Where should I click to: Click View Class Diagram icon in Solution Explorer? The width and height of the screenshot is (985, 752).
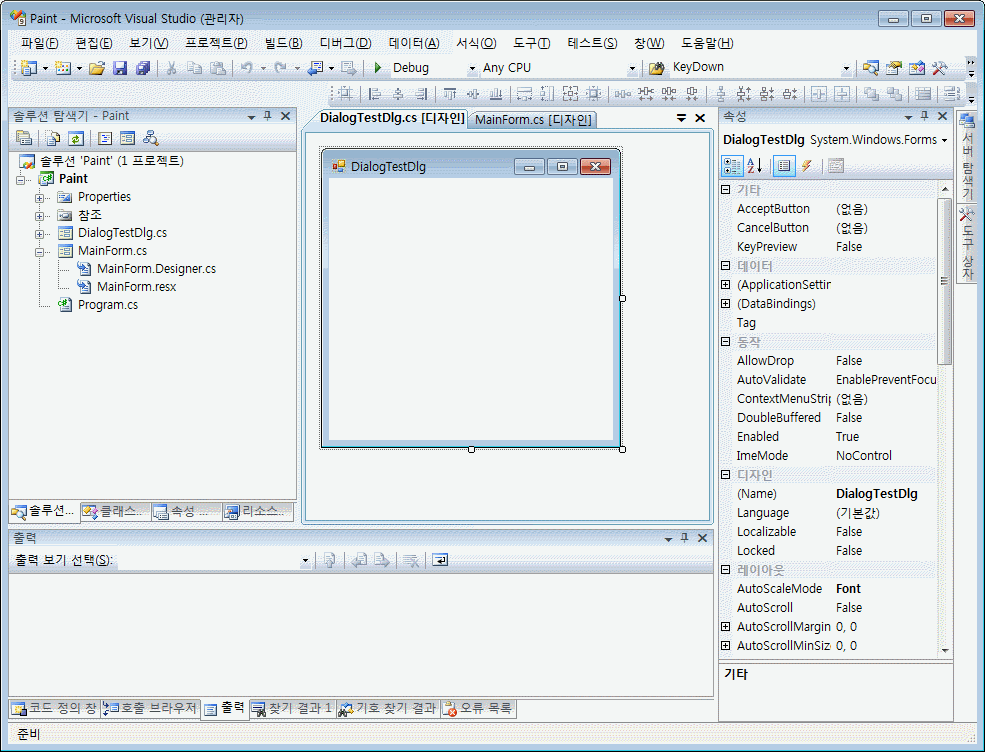coord(151,138)
